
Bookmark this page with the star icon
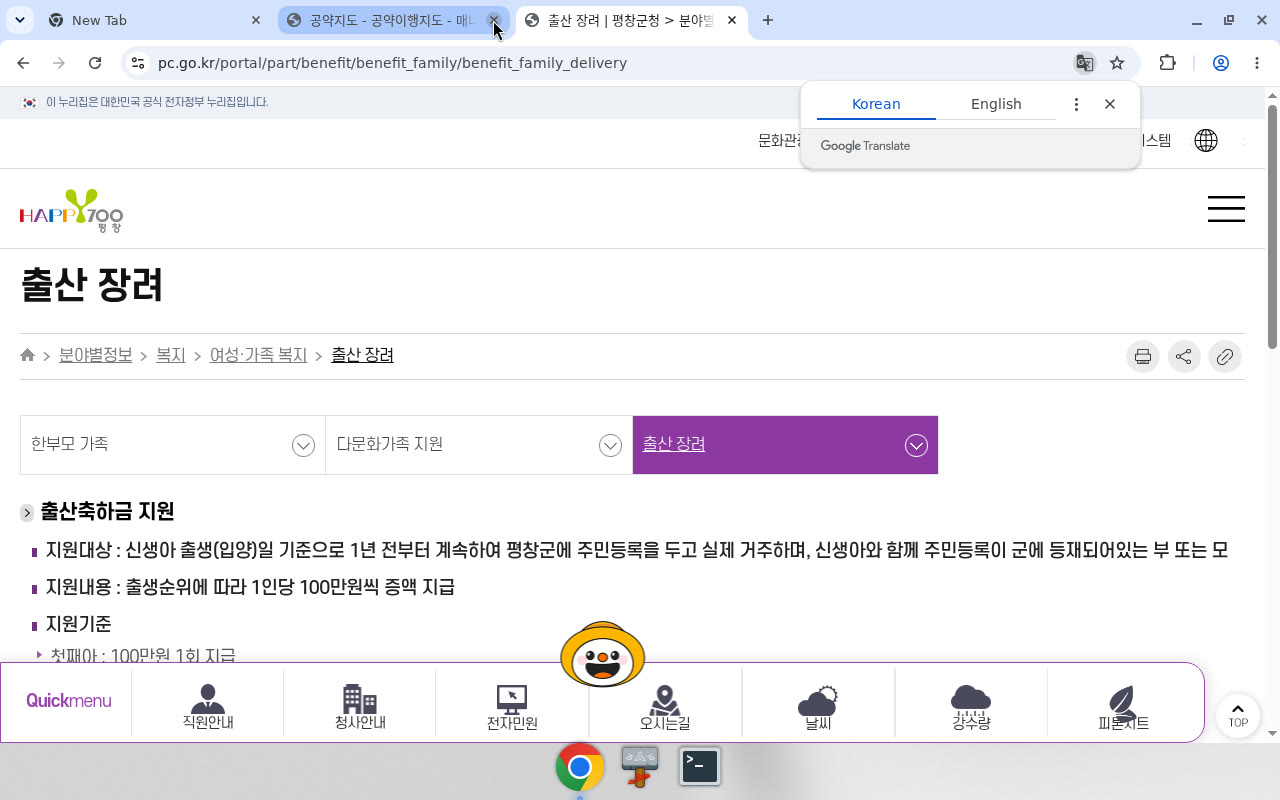pyautogui.click(x=1117, y=63)
